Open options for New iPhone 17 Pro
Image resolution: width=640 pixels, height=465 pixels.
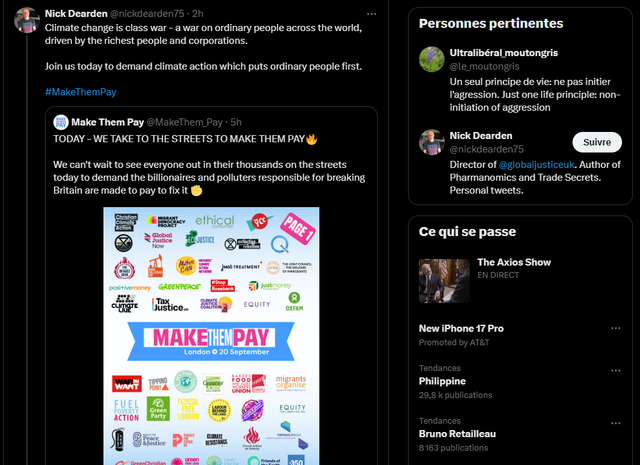(616, 329)
